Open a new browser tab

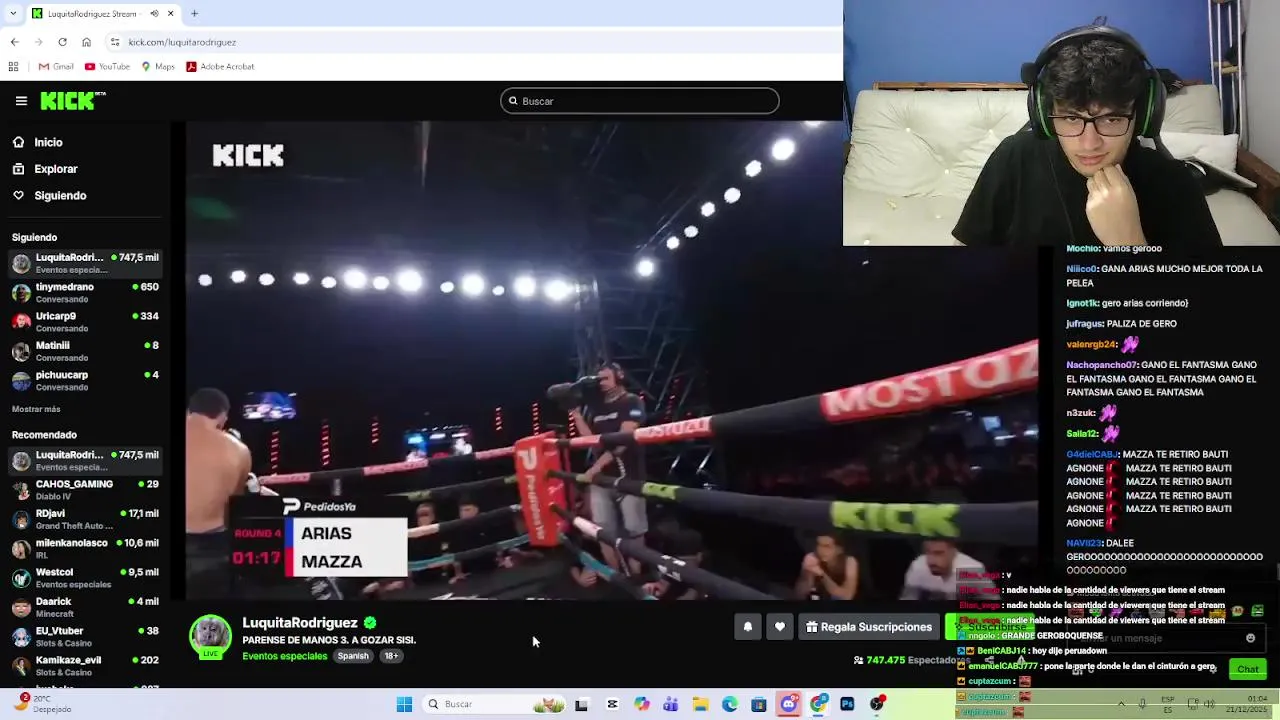click(194, 14)
